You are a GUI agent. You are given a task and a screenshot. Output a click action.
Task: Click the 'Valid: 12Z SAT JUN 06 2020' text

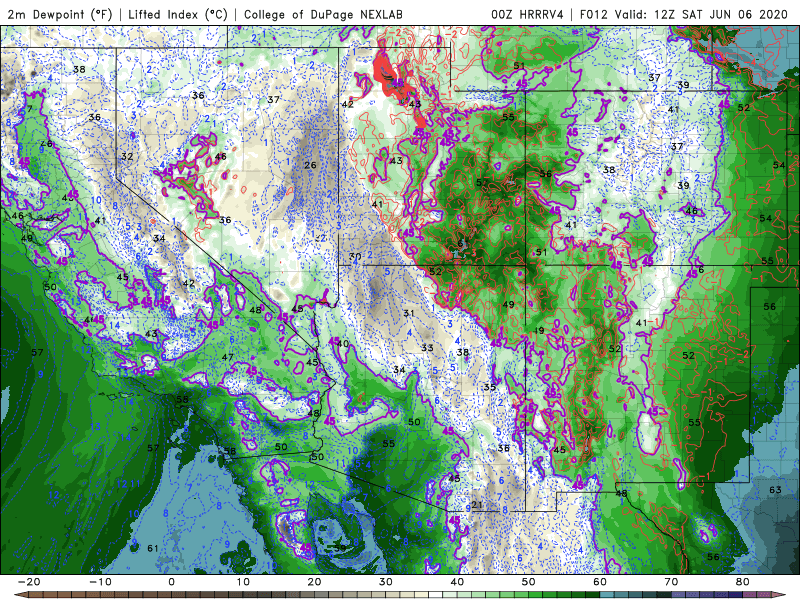pyautogui.click(x=701, y=14)
